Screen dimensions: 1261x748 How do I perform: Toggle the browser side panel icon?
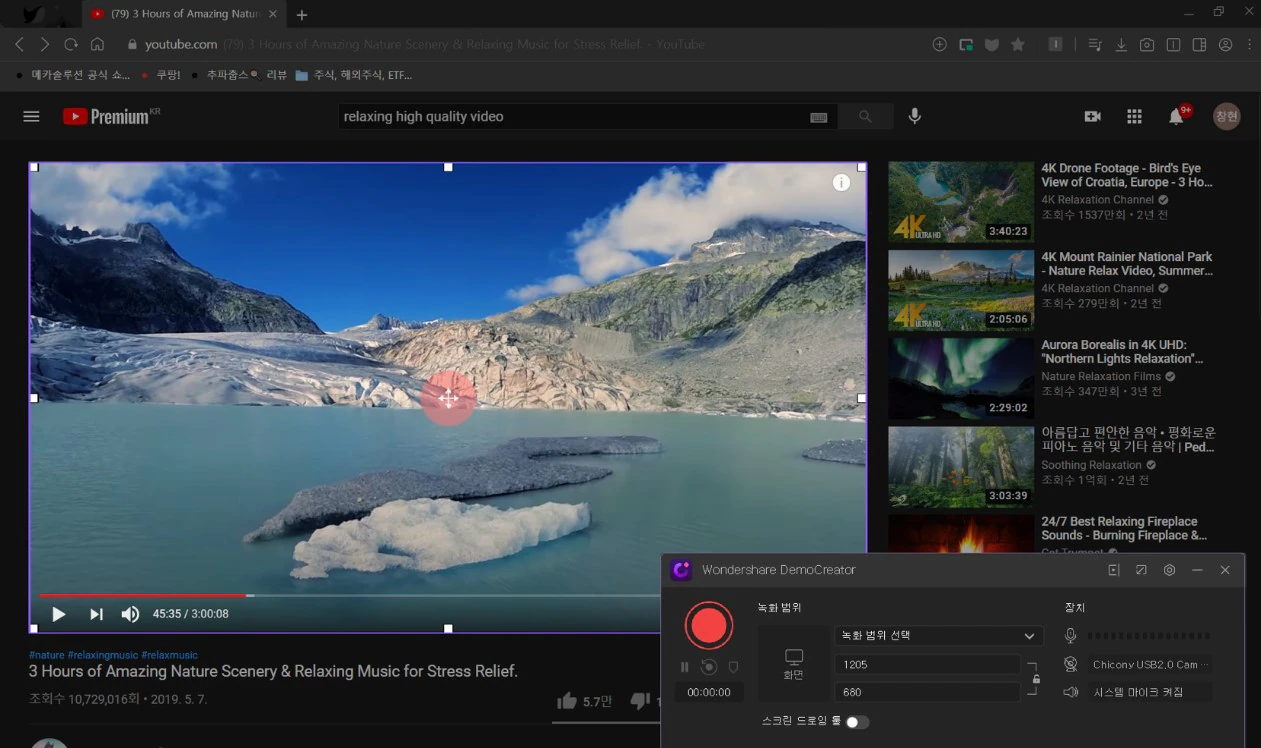1199,44
